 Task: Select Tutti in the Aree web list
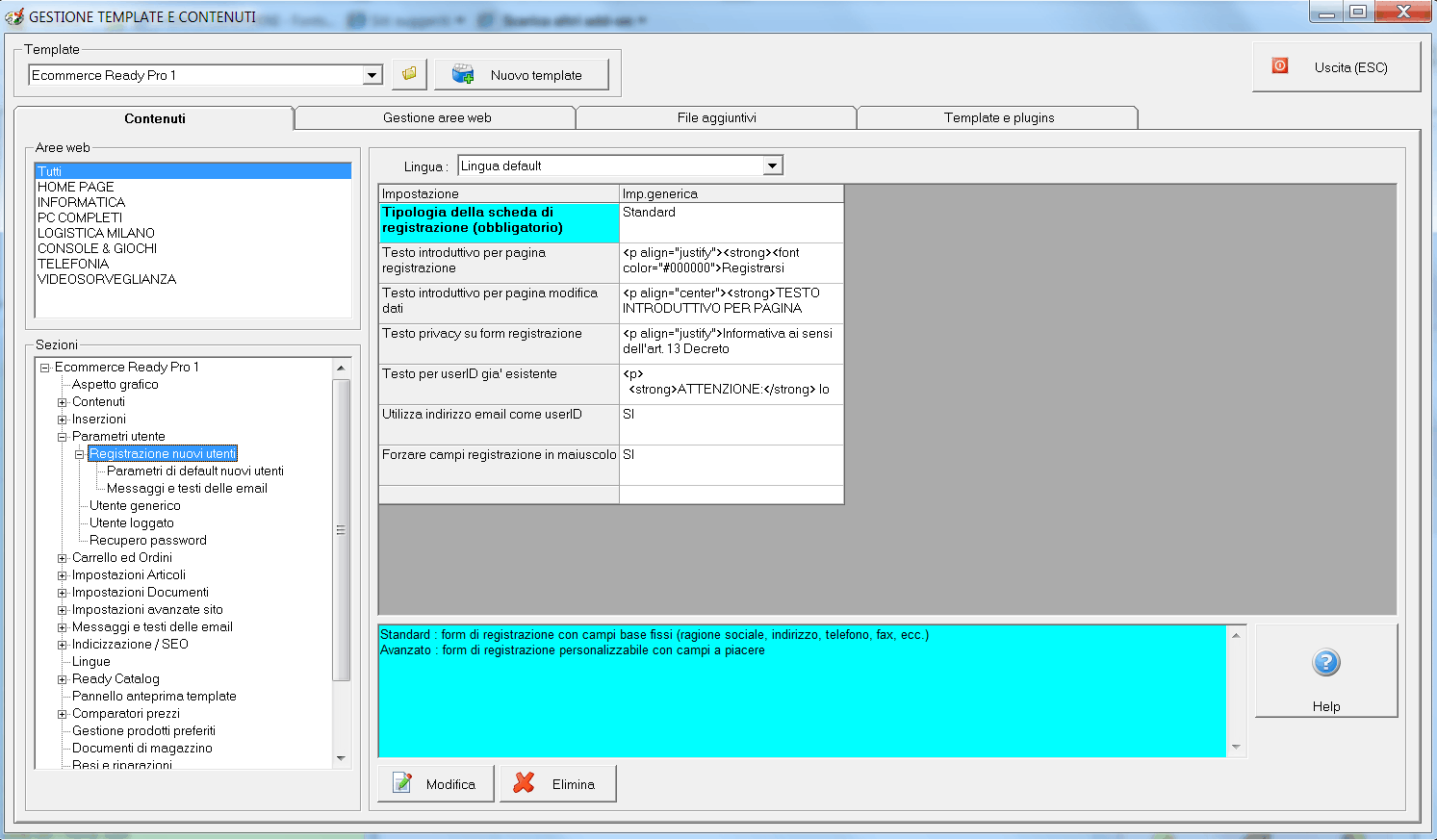(x=192, y=171)
